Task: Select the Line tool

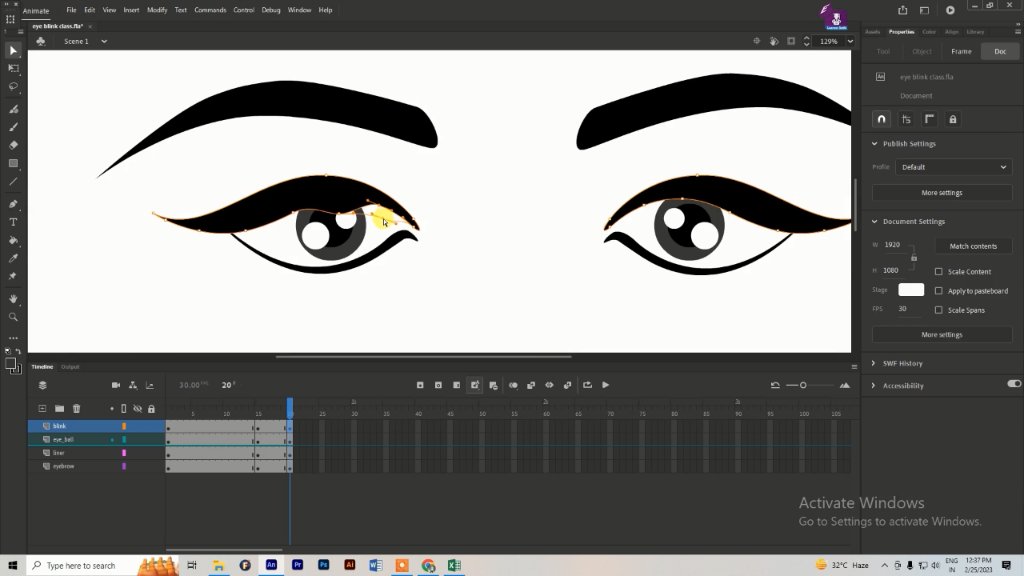Action: [x=13, y=182]
